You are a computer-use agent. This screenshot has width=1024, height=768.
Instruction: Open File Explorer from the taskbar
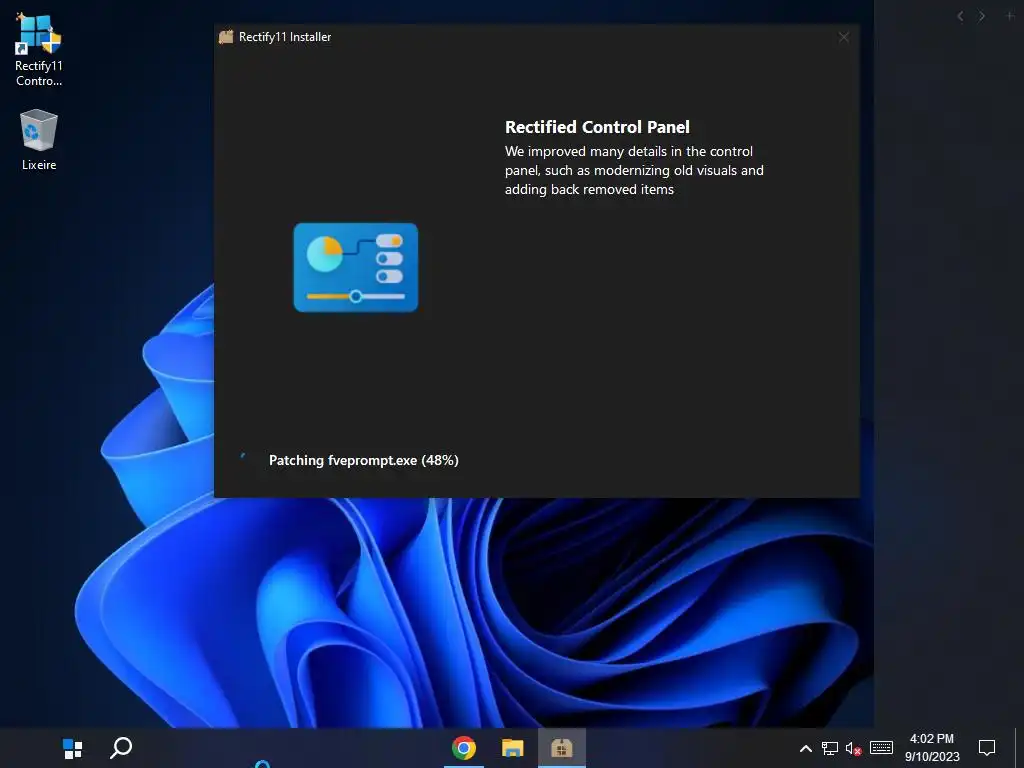(513, 748)
